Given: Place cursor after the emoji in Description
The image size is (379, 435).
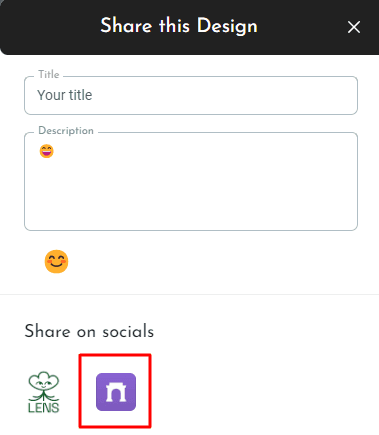Looking at the screenshot, I should click(55, 151).
